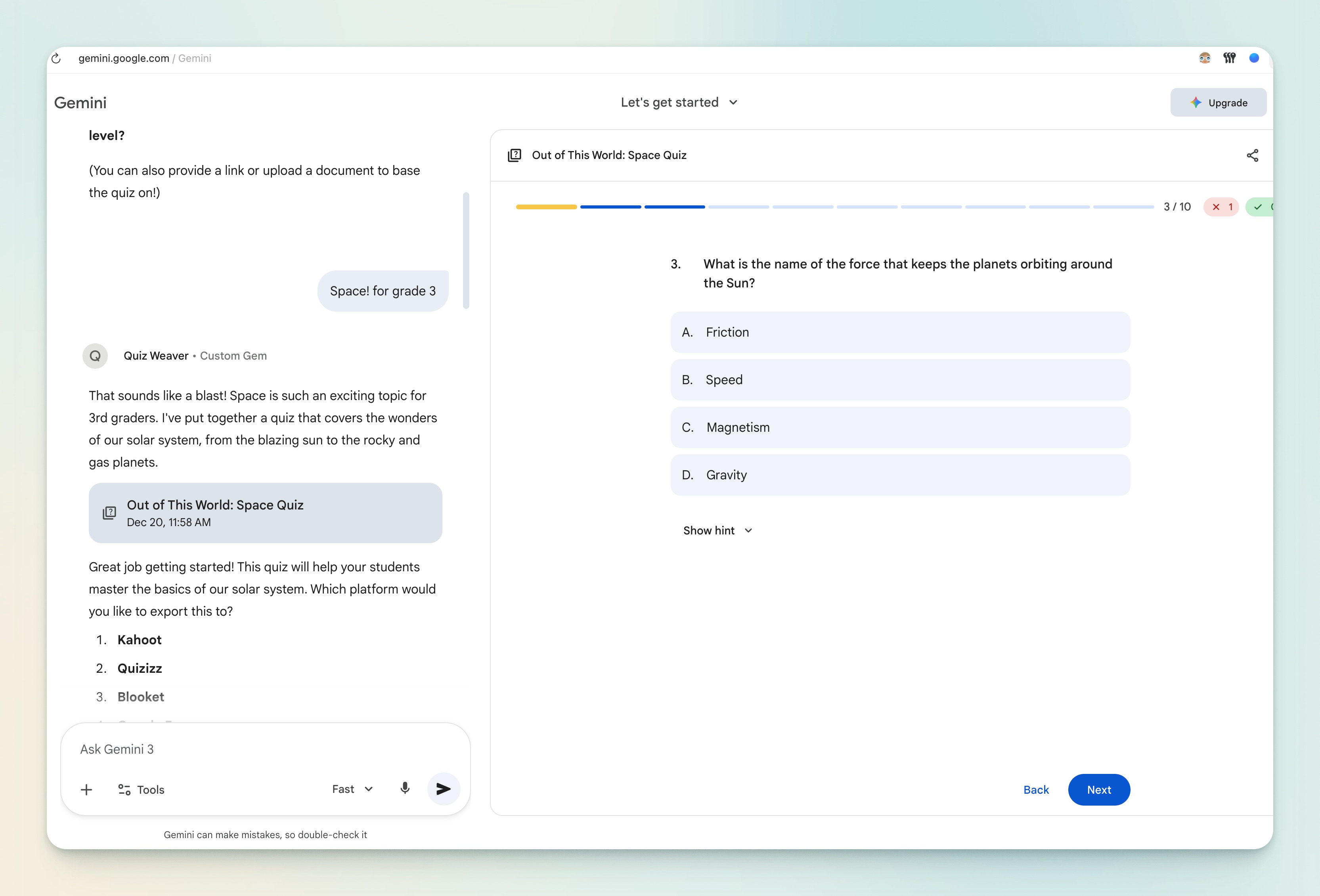Click the first yellow progress bar segment
This screenshot has height=896, width=1320.
click(546, 207)
